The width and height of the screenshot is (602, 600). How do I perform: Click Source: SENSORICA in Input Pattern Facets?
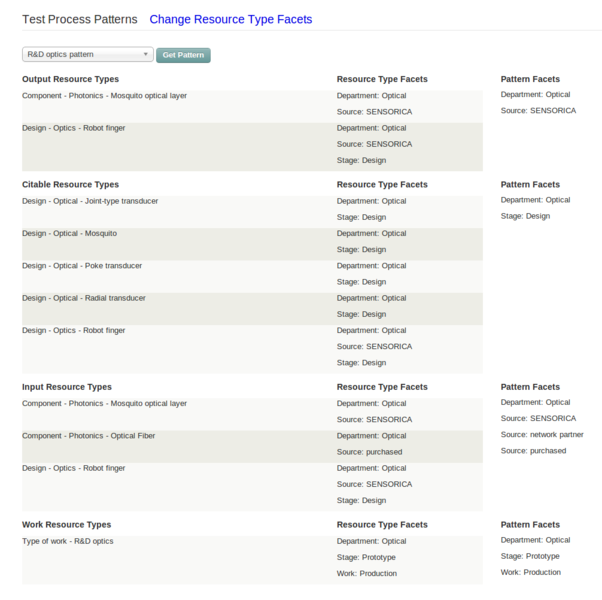tap(538, 418)
